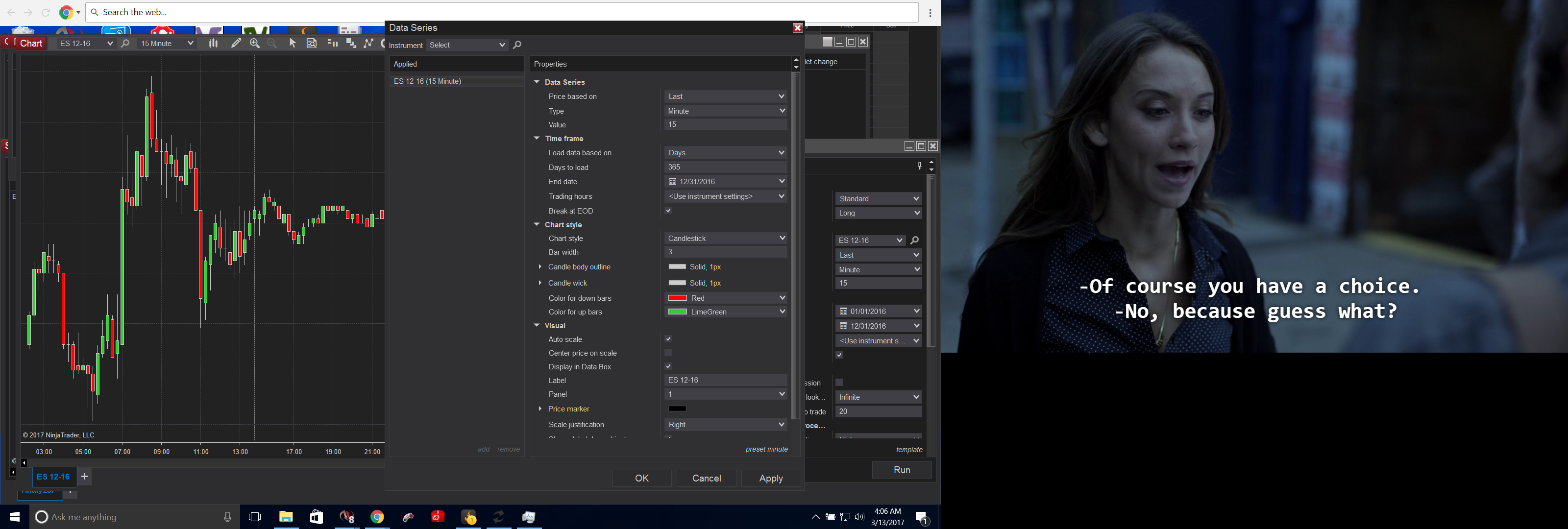Open the Action Center notifications icon

922,518
